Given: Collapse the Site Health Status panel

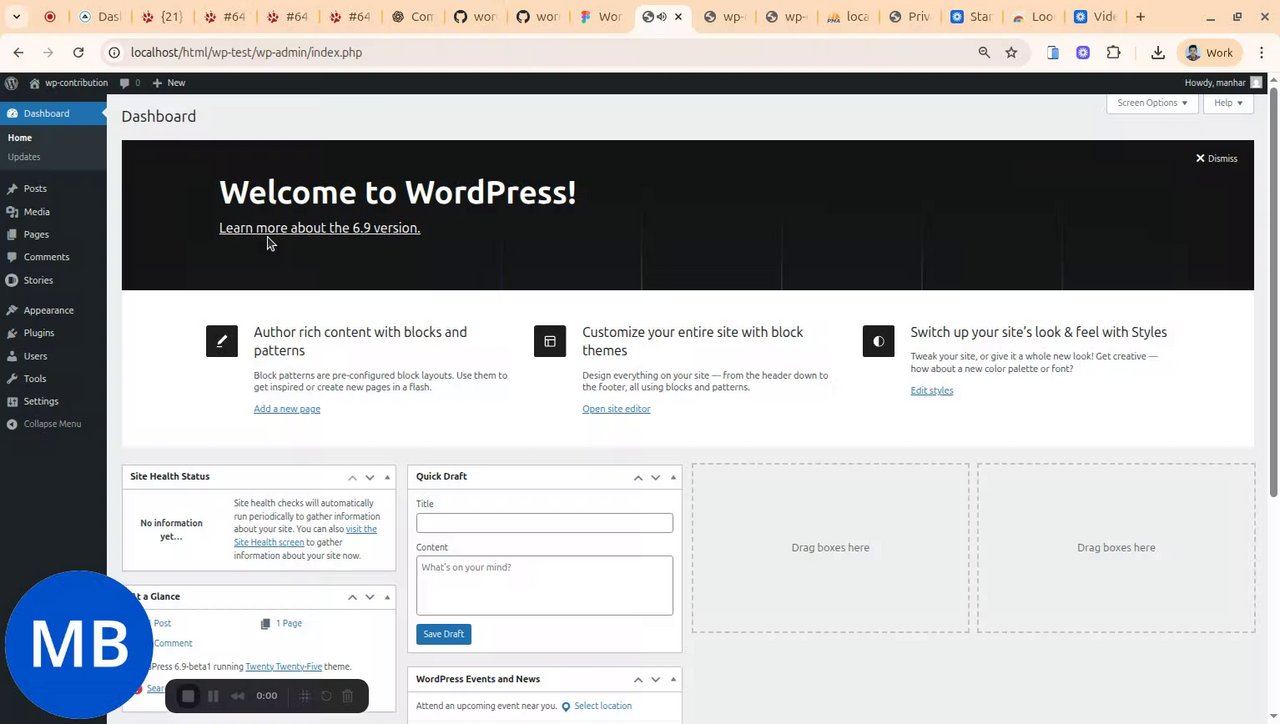Looking at the screenshot, I should (387, 477).
